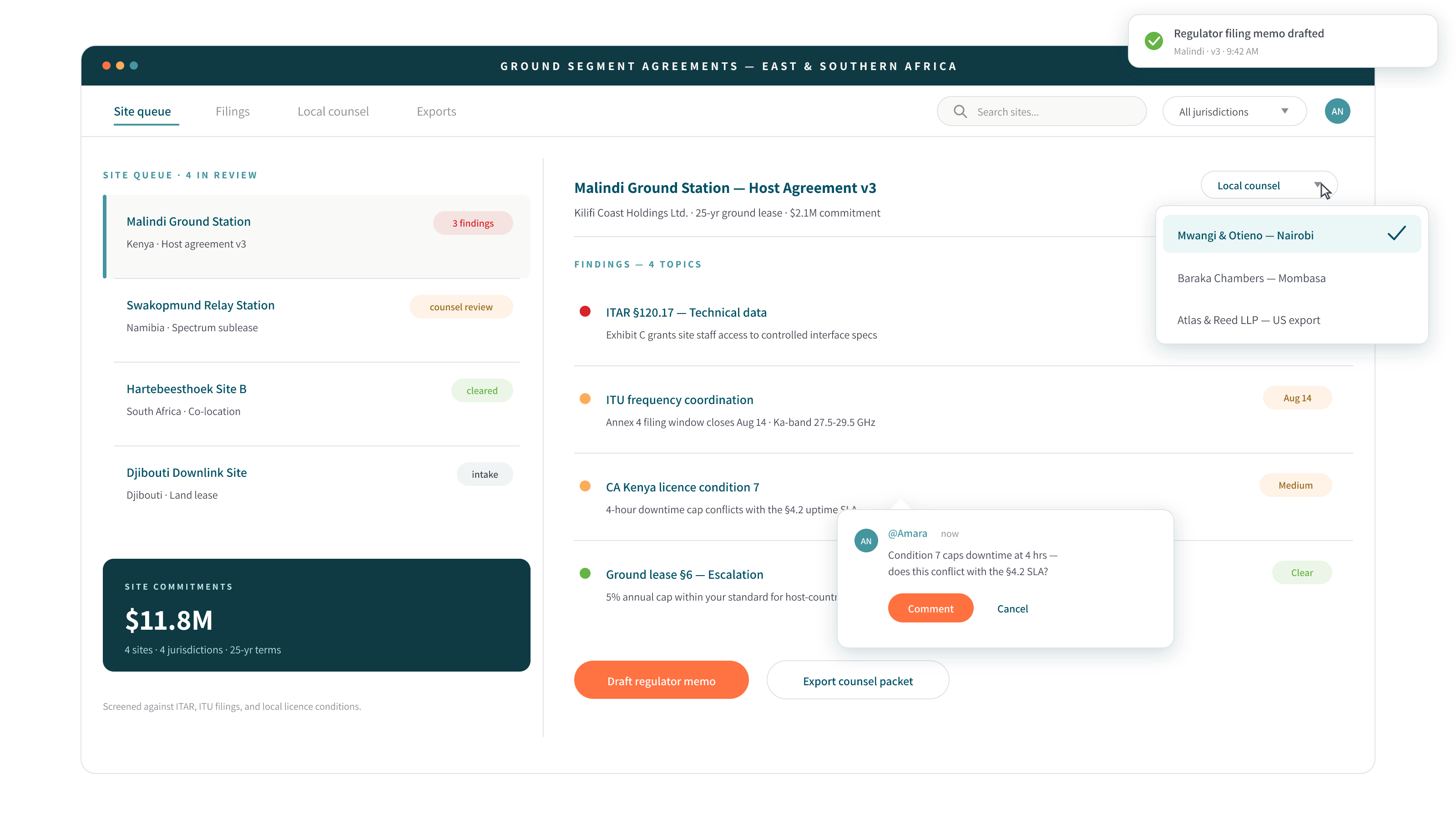1456x819 pixels.
Task: Click the red status dot beside ITAR §120.17
Action: (585, 311)
